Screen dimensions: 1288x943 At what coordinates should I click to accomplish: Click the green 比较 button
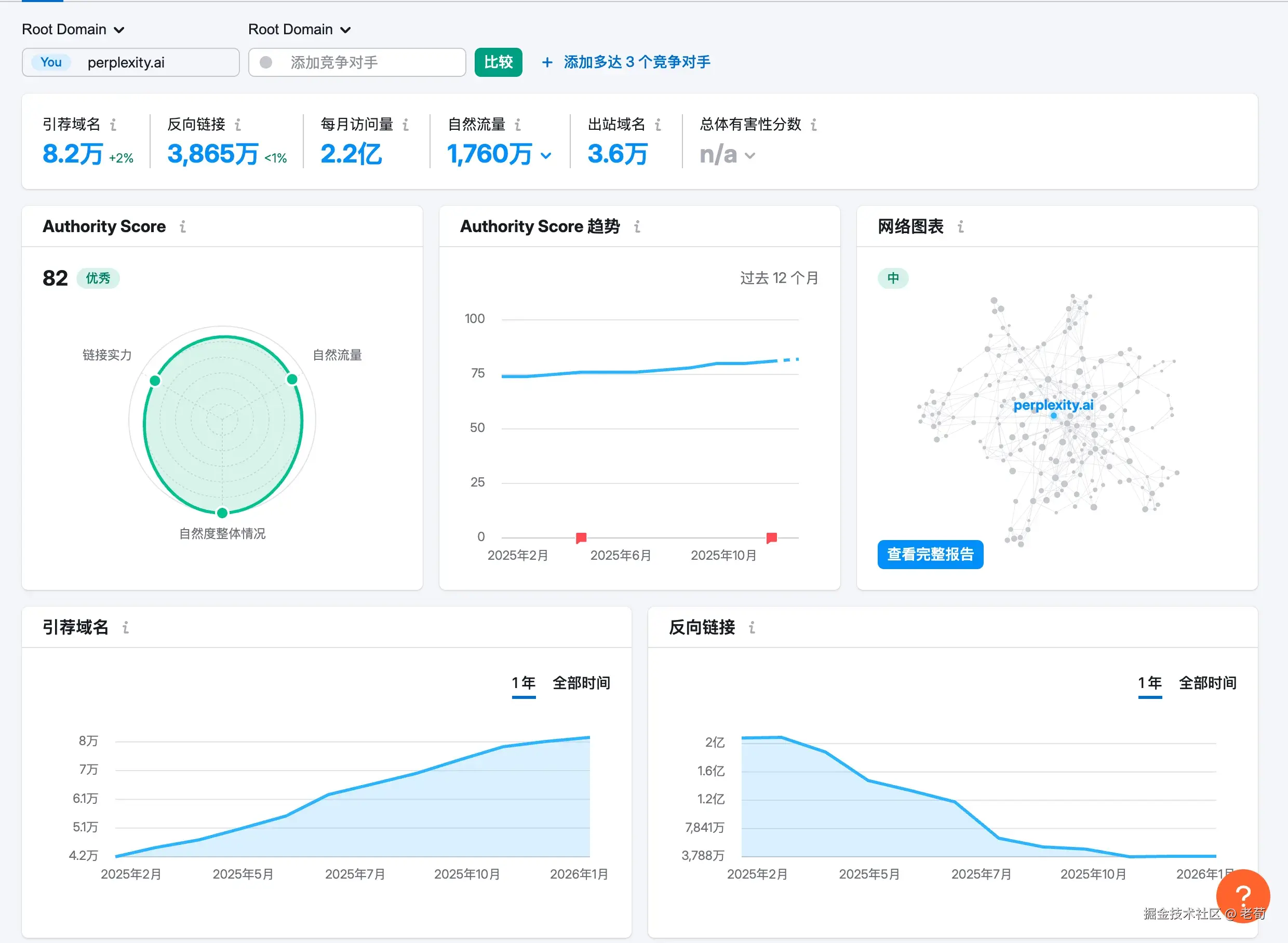click(x=498, y=62)
